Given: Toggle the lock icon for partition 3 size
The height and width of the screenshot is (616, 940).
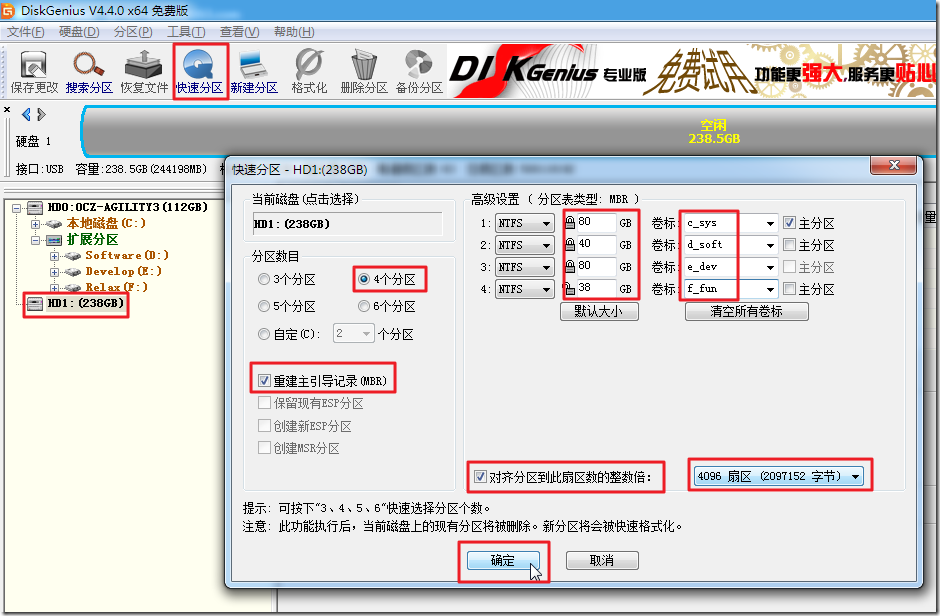Looking at the screenshot, I should (x=570, y=266).
